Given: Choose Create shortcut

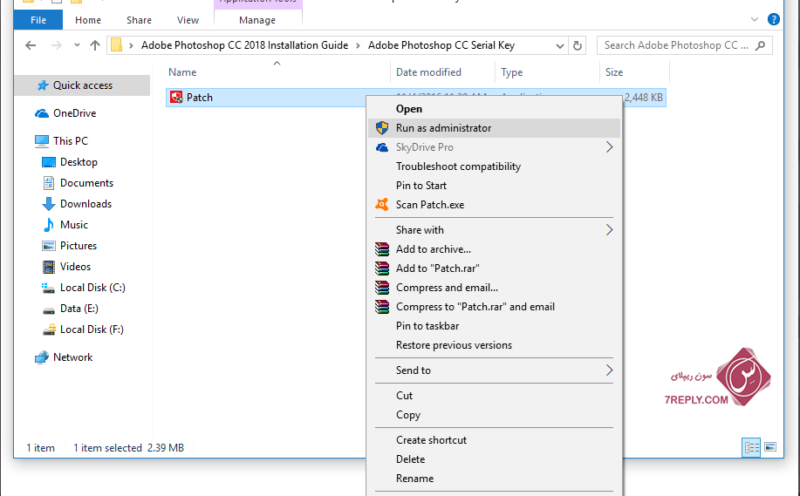Looking at the screenshot, I should 431,440.
